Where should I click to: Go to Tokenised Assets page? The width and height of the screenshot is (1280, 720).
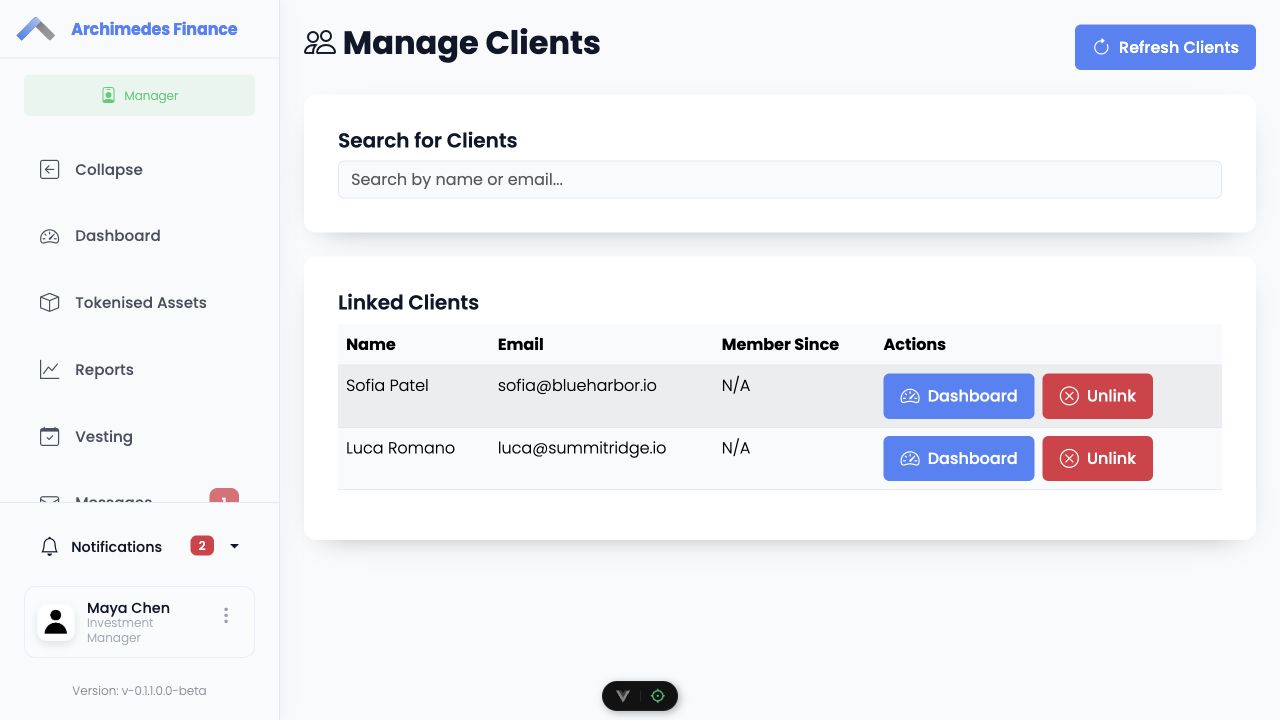coord(139,302)
